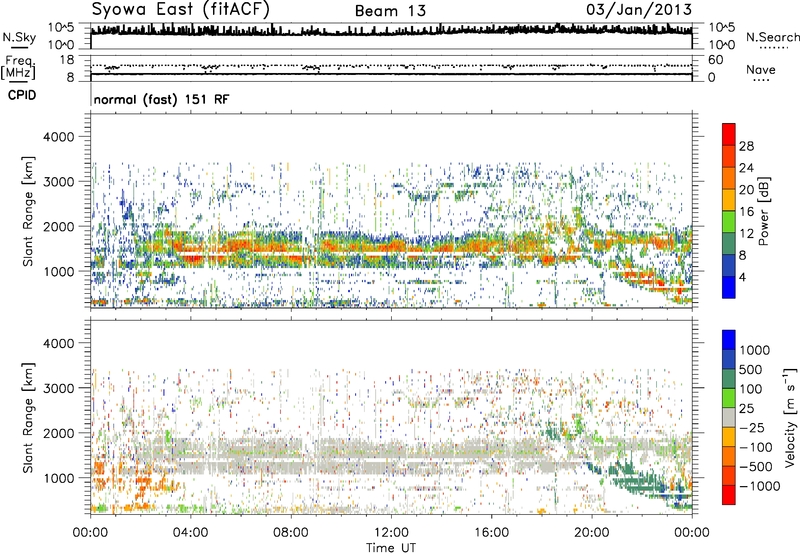Viewport: 800px width, 554px height.
Task: Click the green velocity echo streak near 22:00
Action: click(644, 481)
